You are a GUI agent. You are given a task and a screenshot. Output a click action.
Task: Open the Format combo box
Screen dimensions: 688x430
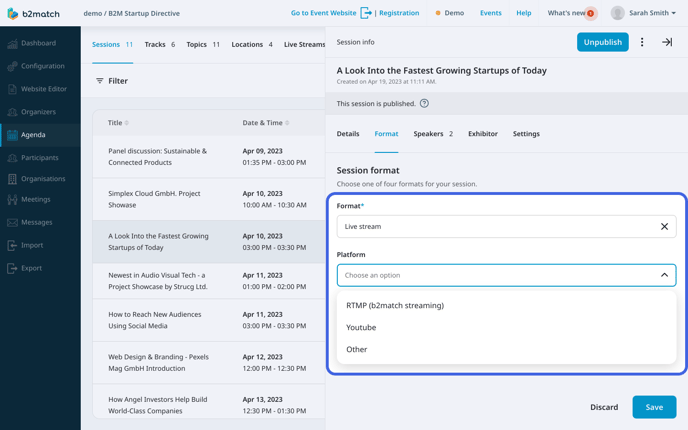(x=506, y=226)
